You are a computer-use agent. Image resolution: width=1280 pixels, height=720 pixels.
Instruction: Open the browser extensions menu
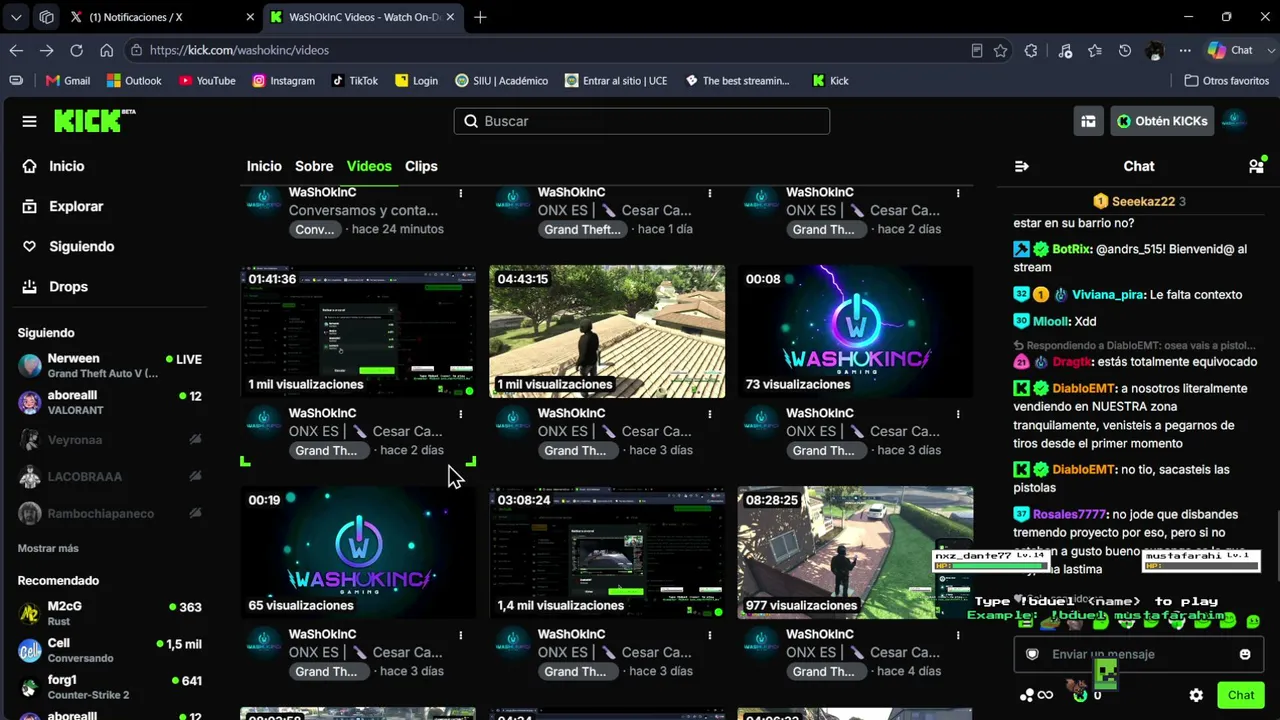click(x=1031, y=50)
